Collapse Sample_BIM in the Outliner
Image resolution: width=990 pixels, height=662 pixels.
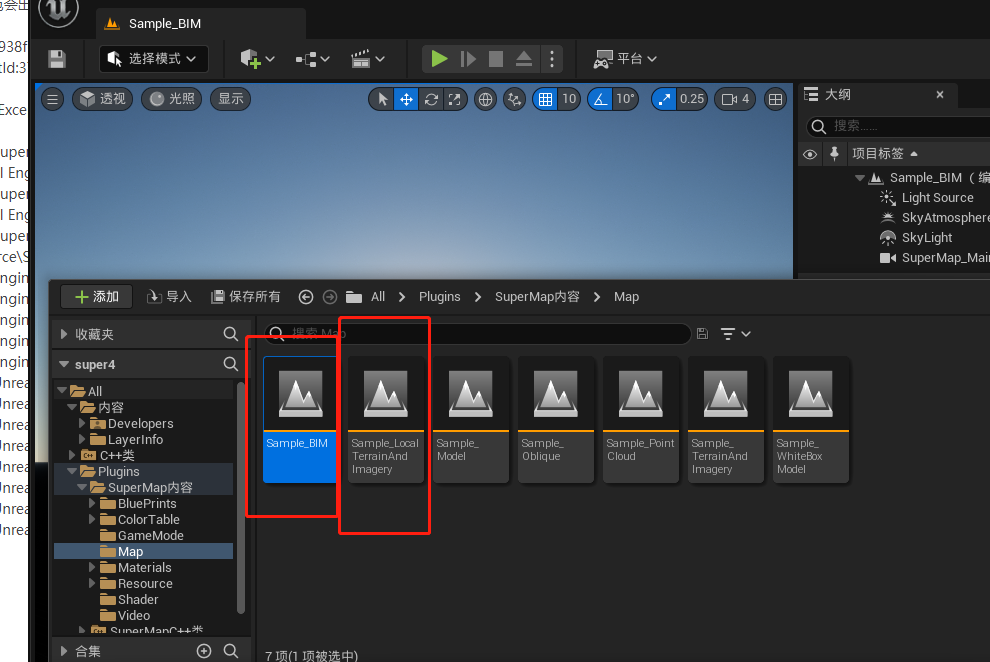pos(859,178)
